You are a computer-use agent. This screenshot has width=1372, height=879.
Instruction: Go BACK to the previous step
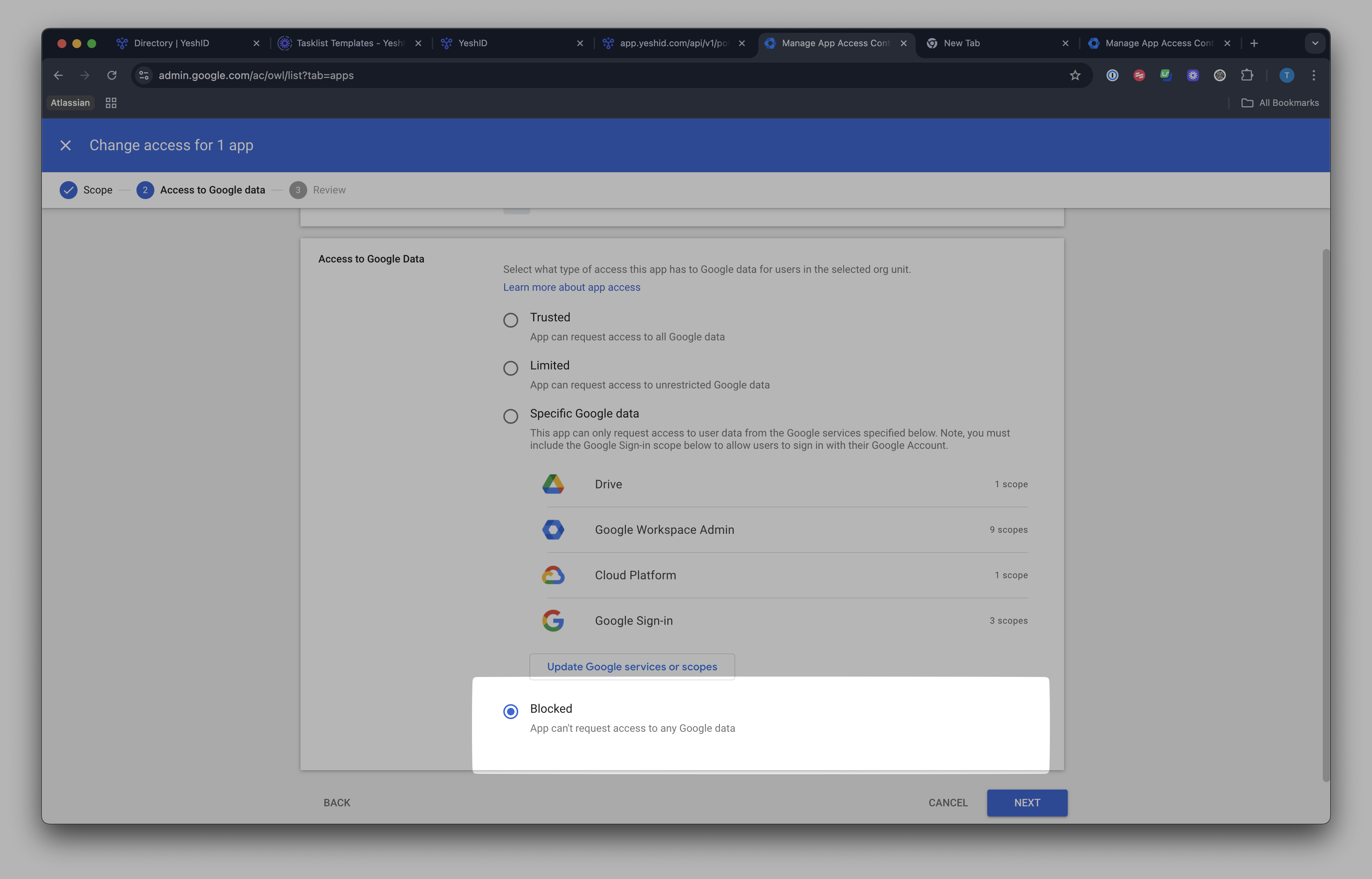[337, 803]
